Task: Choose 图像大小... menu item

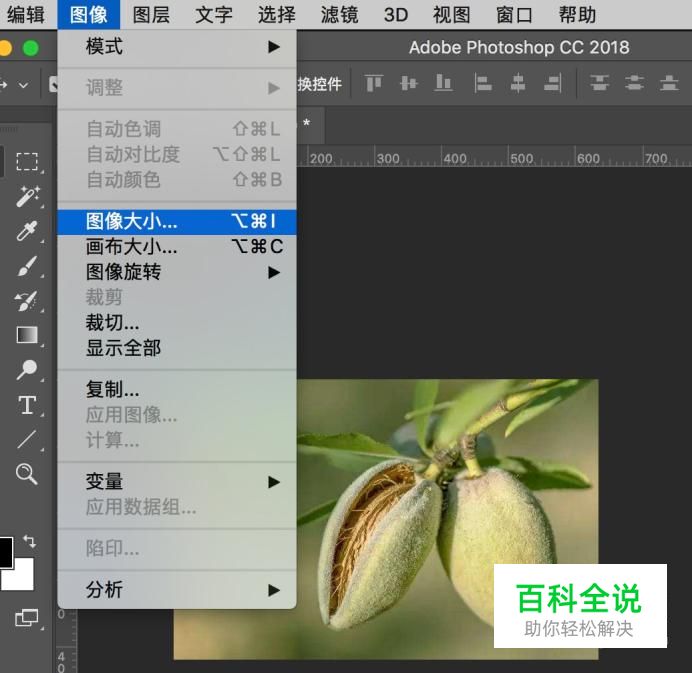Action: point(177,222)
